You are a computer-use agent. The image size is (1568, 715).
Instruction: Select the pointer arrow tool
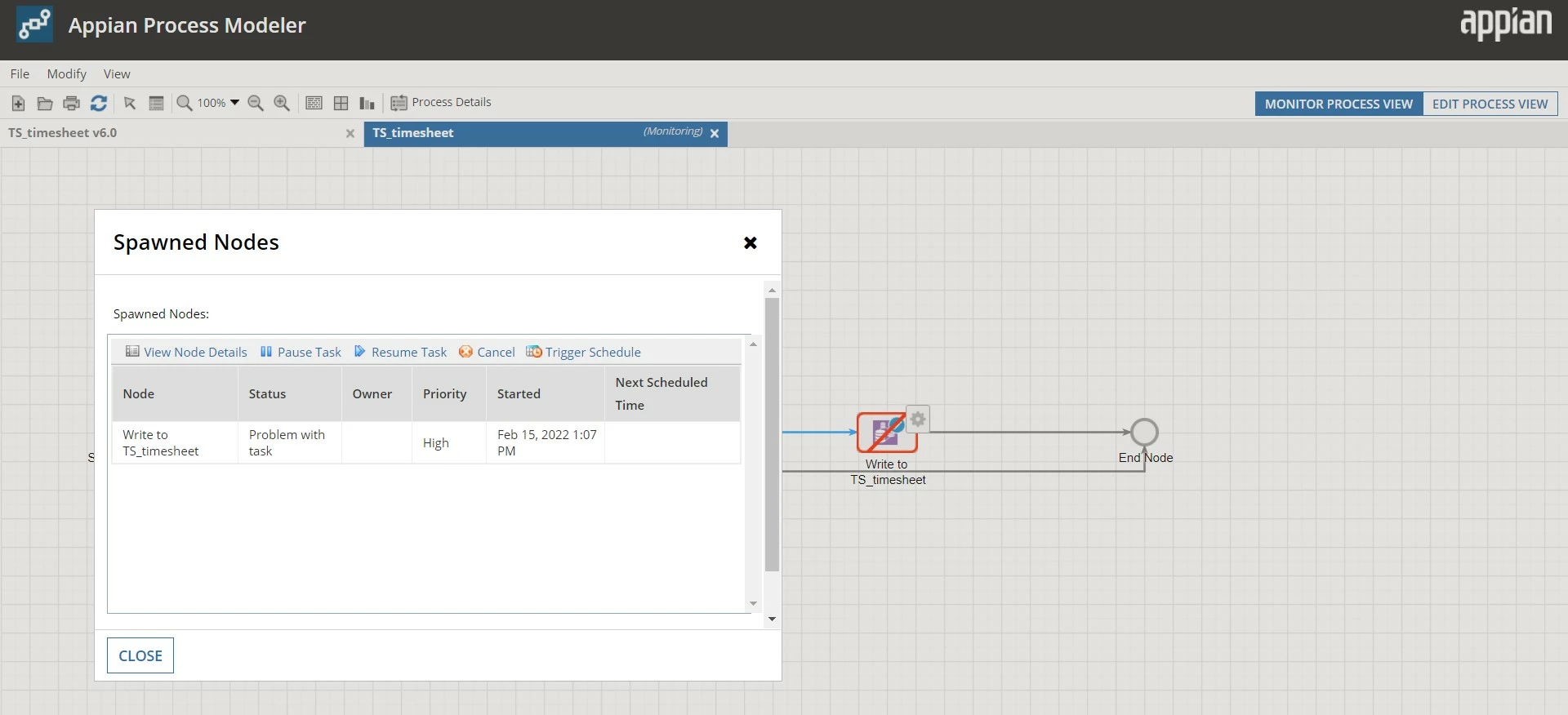point(130,103)
